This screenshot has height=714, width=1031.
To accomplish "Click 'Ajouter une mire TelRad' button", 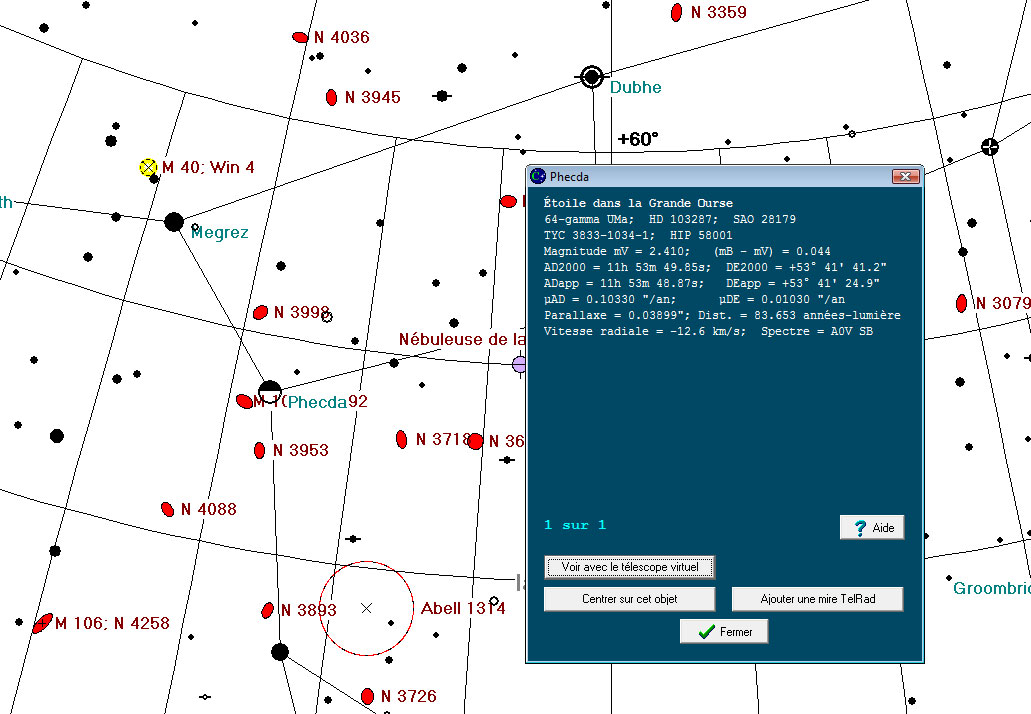I will point(817,599).
